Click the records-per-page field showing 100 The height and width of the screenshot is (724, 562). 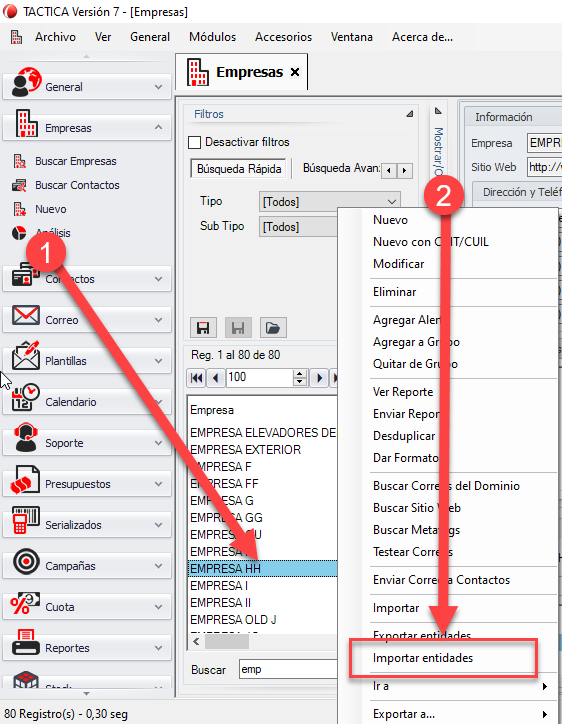260,378
